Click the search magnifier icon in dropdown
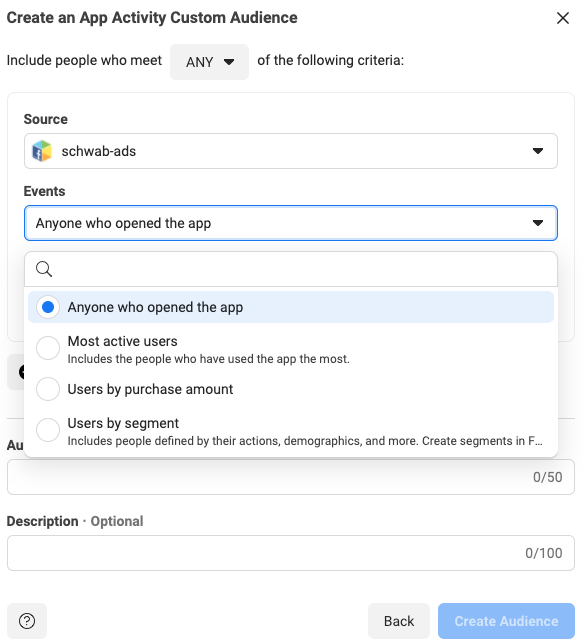Viewport: 584px width, 642px height. tap(44, 269)
